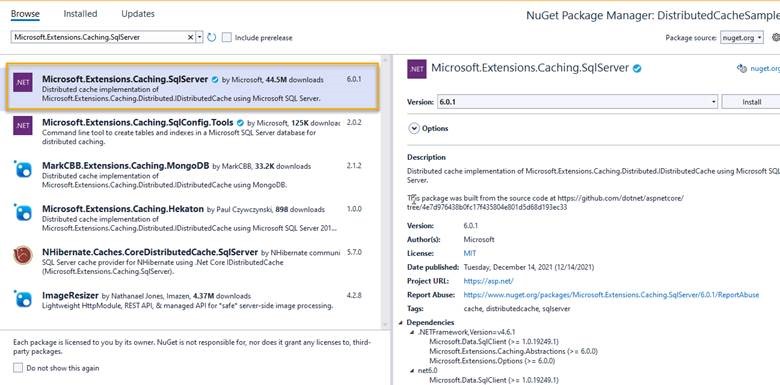Viewport: 780px width, 385px height.
Task: Click version 1.0.0 of Hekaton package
Action: (x=354, y=209)
